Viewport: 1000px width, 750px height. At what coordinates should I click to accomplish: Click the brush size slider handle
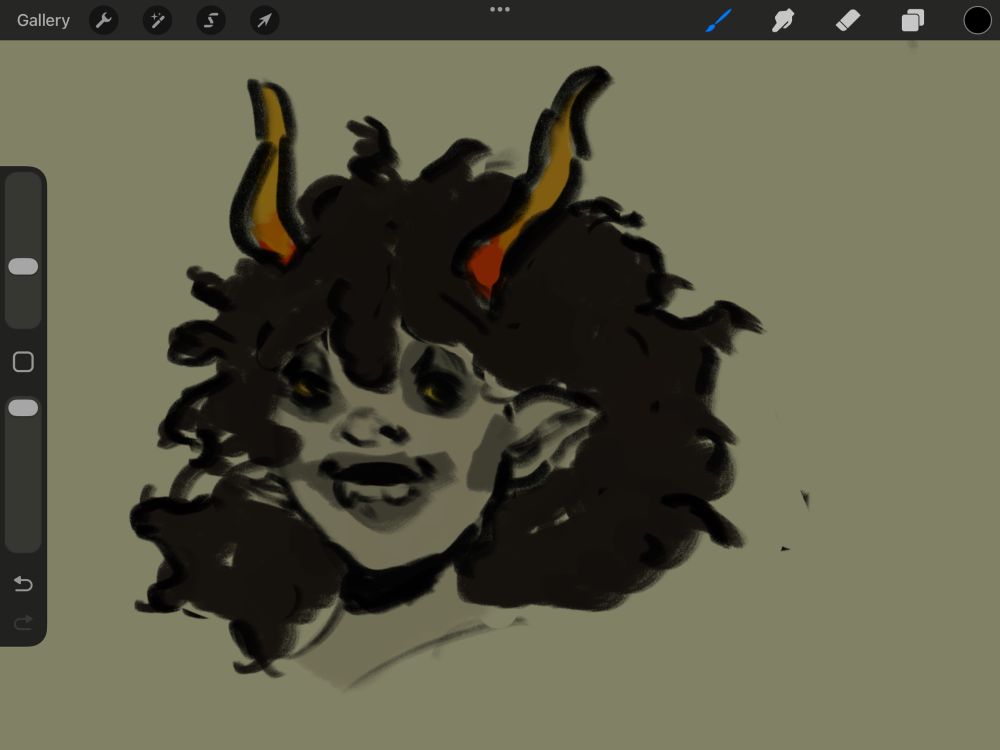[x=23, y=267]
